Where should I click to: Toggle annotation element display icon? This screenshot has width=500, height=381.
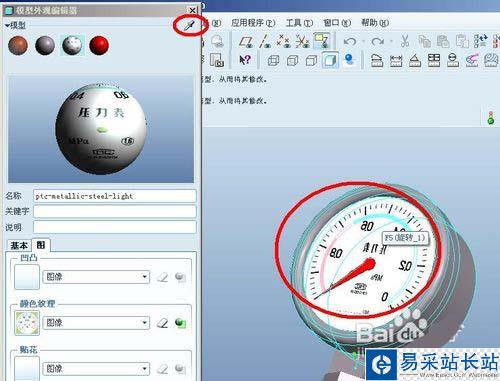(x=322, y=41)
